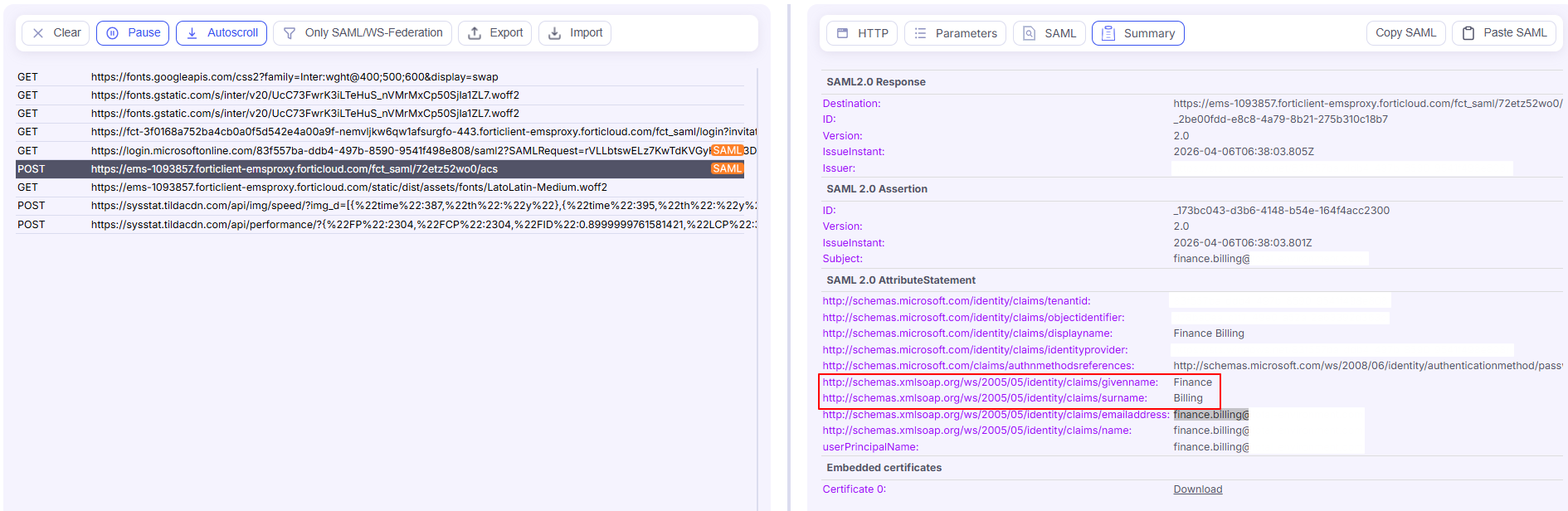The width and height of the screenshot is (1568, 511).
Task: Click the Copy SAML button
Action: (1406, 33)
